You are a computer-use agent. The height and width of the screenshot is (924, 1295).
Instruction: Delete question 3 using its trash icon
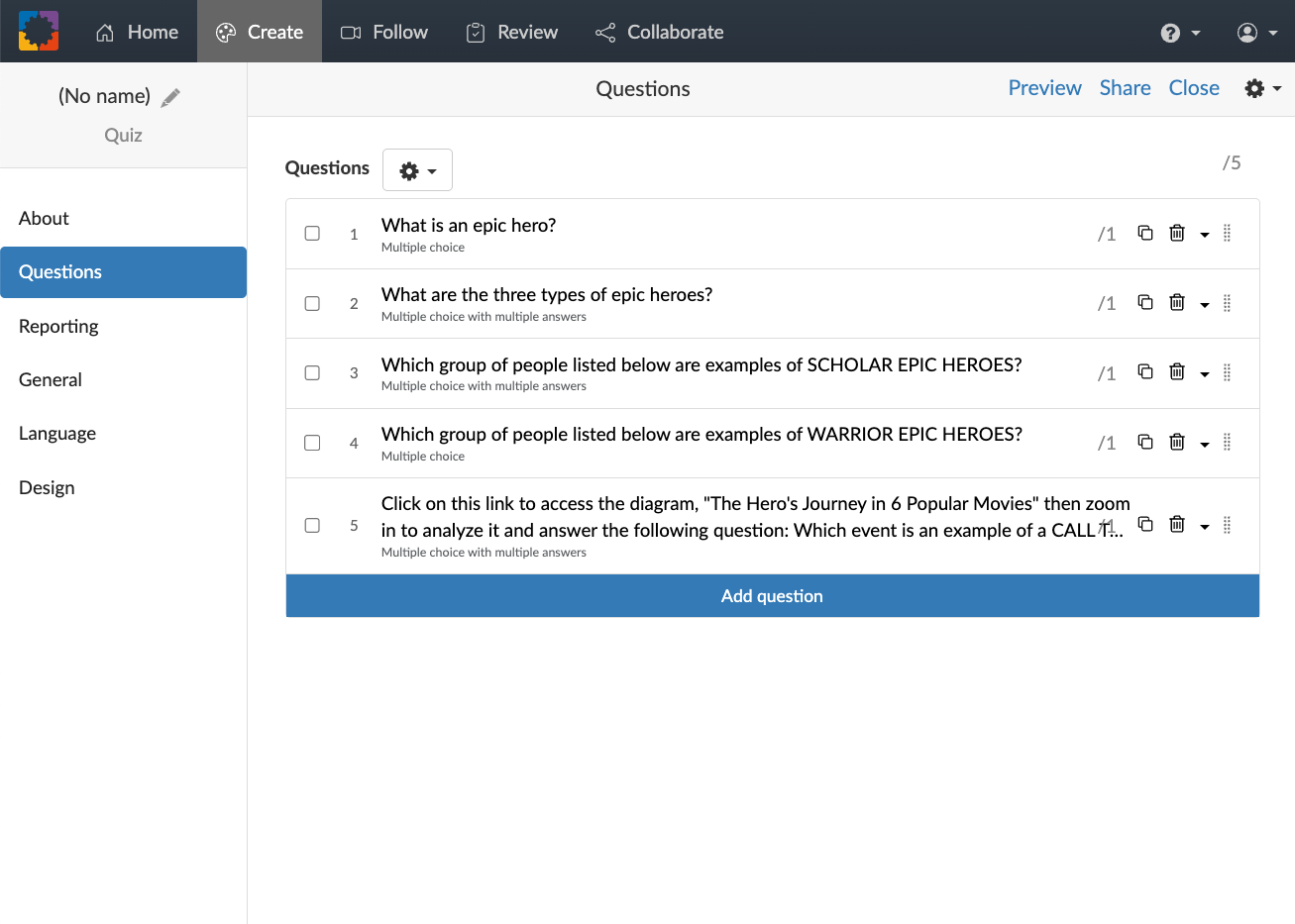(1176, 371)
